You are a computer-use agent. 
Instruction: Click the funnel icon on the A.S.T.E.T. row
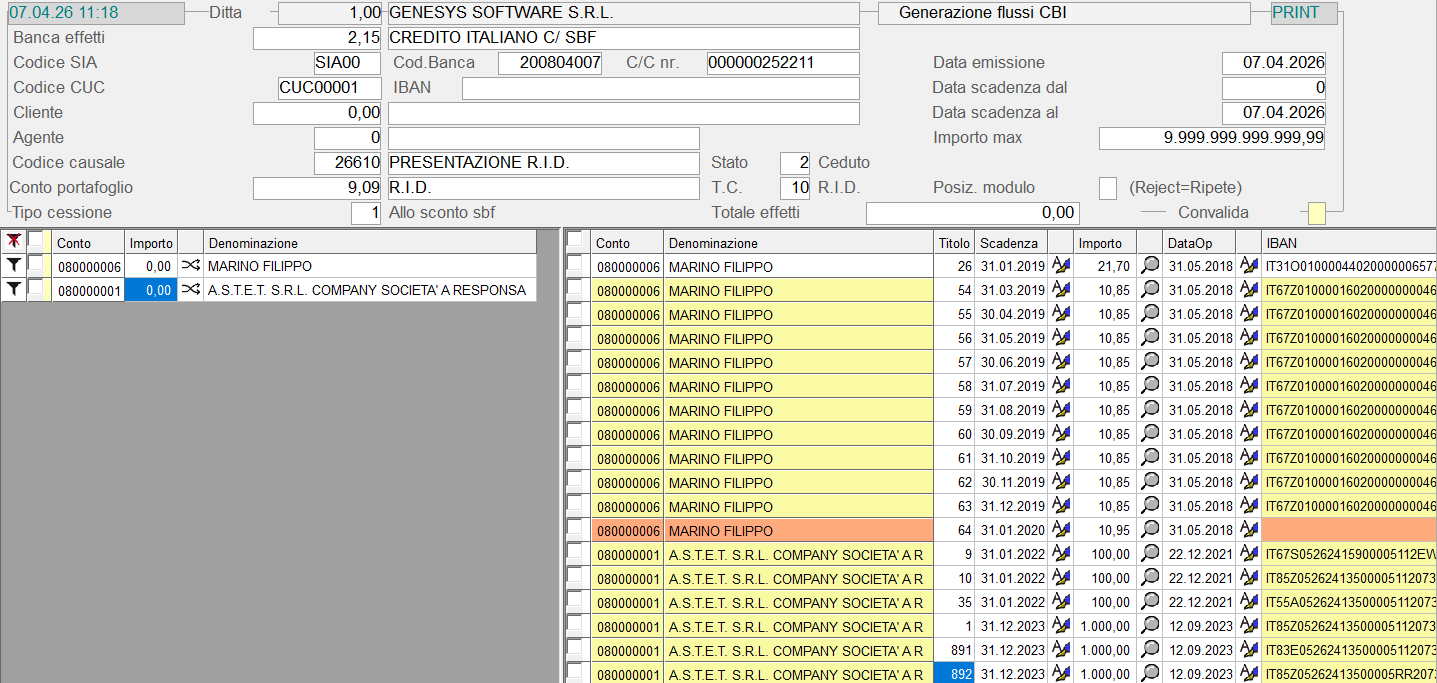click(x=13, y=290)
